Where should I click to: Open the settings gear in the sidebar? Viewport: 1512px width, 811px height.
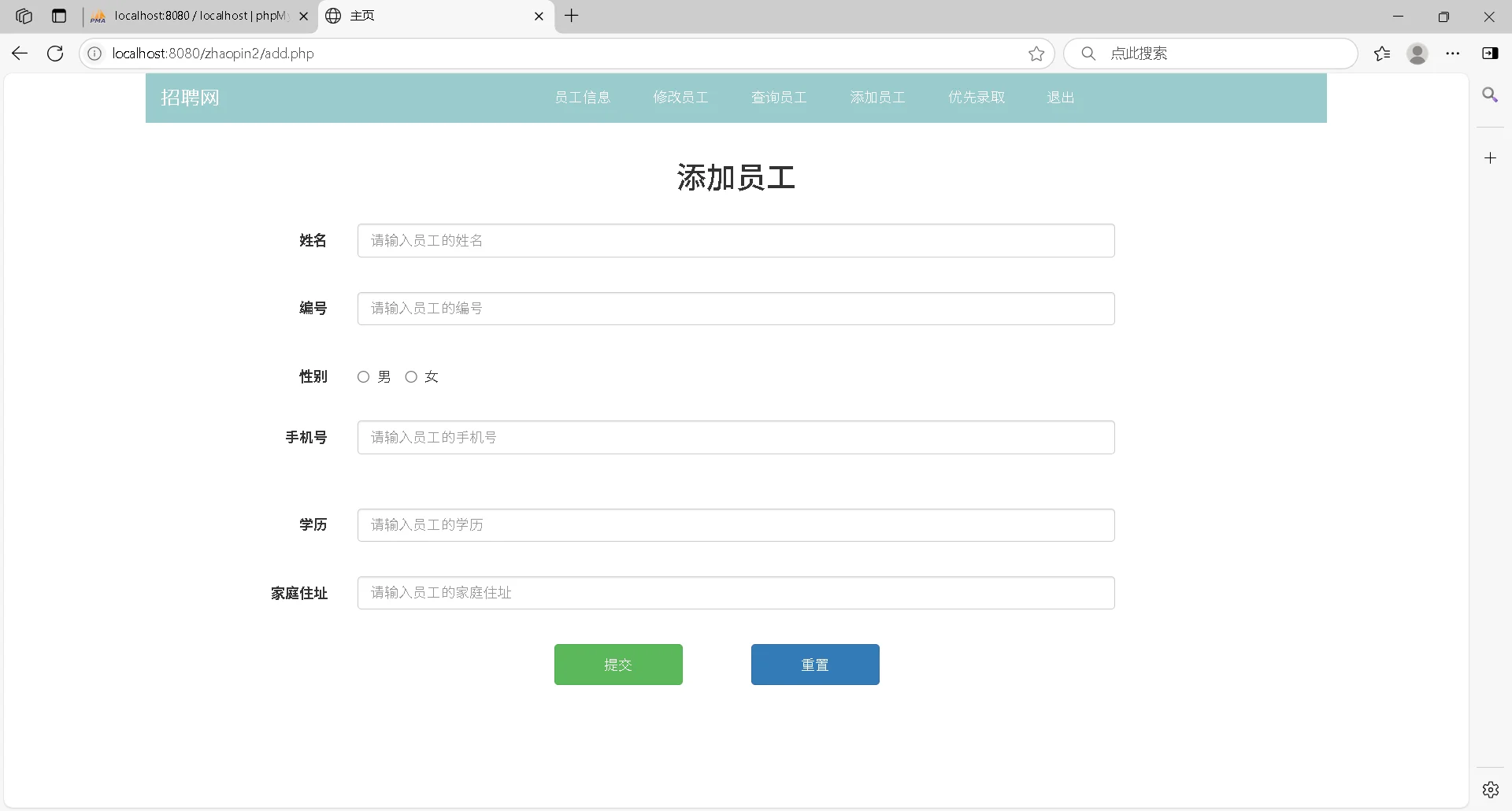tap(1491, 789)
